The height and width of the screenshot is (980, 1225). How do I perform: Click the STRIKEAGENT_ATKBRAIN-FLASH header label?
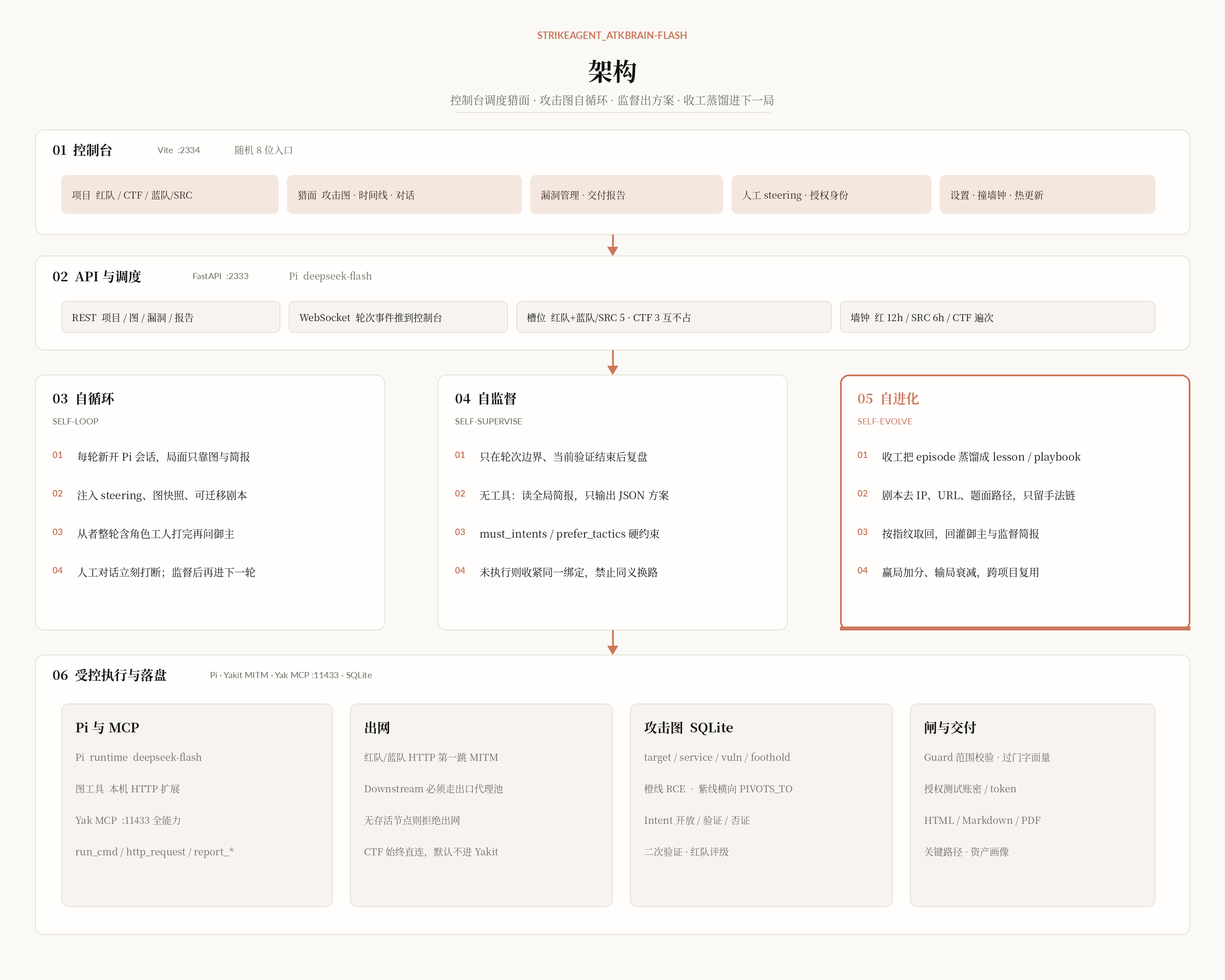click(x=612, y=35)
